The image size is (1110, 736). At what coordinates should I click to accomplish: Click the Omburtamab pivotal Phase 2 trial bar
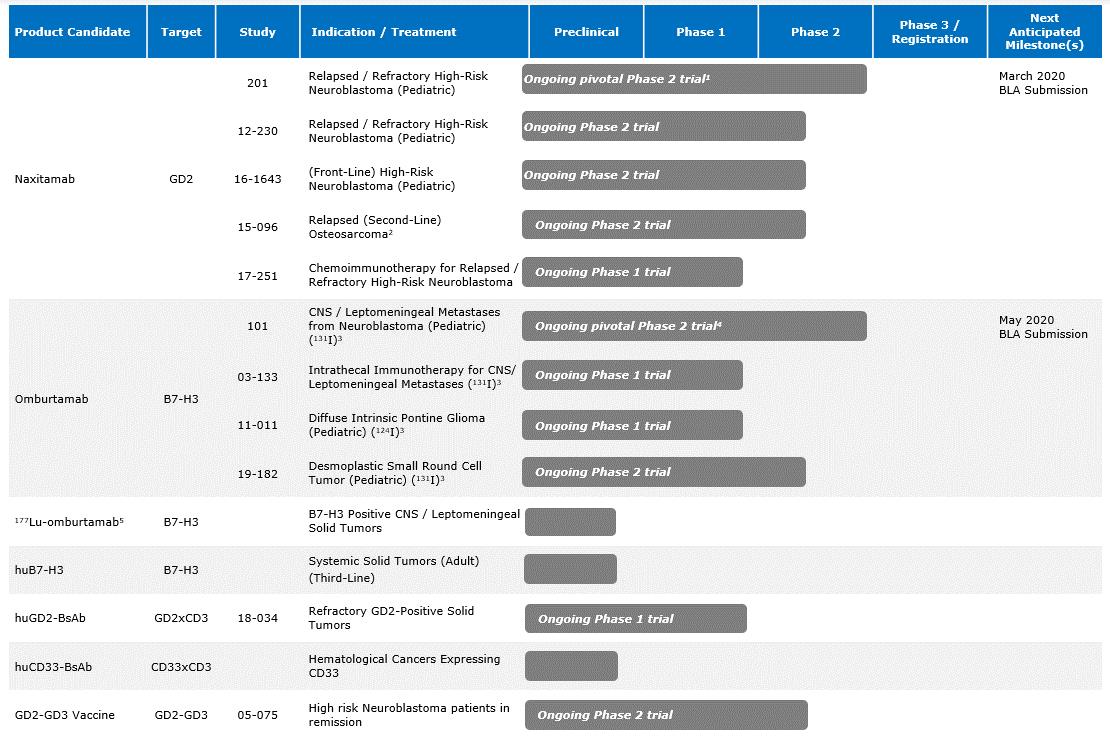click(x=694, y=326)
